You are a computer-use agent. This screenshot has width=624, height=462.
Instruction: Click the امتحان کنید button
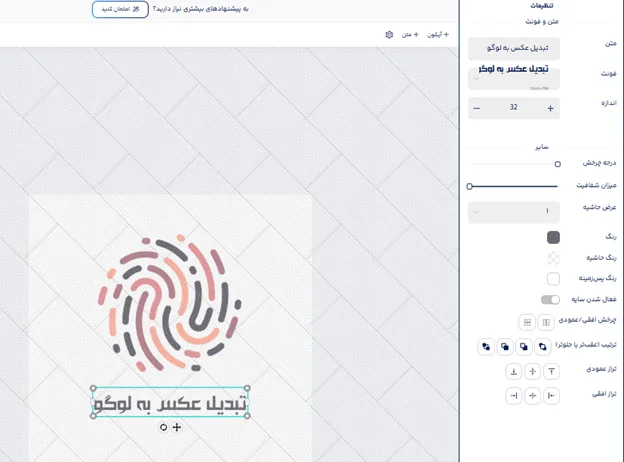(120, 9)
